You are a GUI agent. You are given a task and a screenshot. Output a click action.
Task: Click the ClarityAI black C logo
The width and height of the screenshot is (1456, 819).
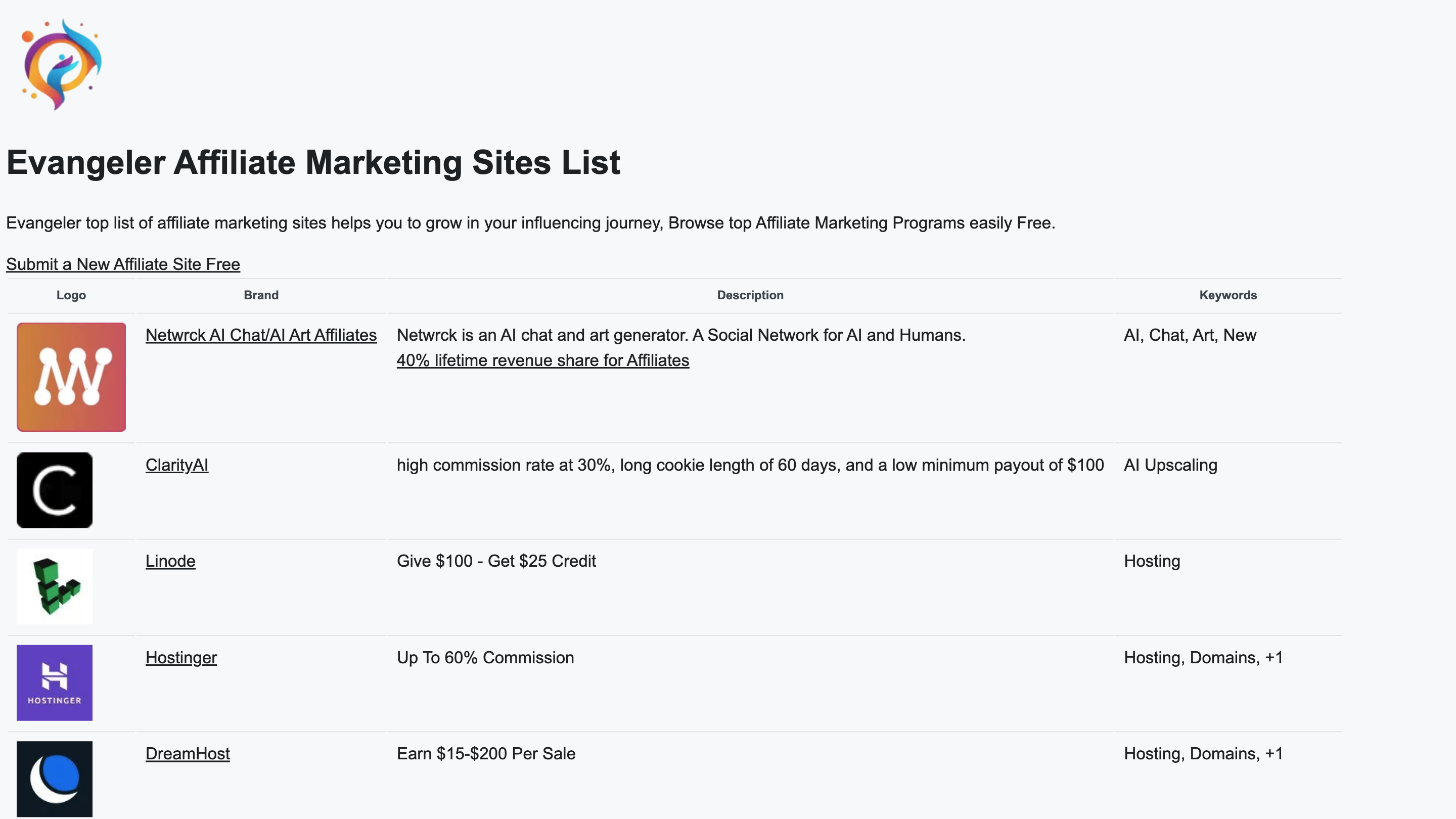point(54,490)
